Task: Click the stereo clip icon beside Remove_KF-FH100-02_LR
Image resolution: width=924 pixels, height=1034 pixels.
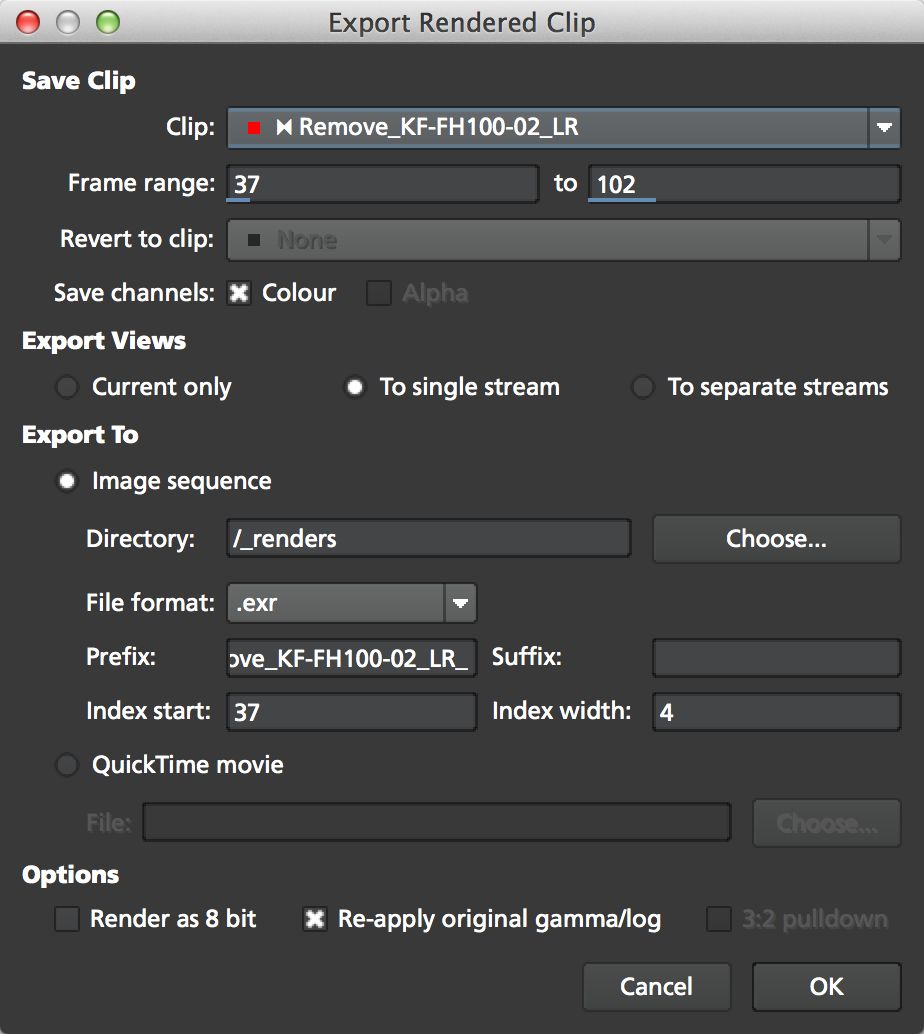Action: click(x=284, y=127)
